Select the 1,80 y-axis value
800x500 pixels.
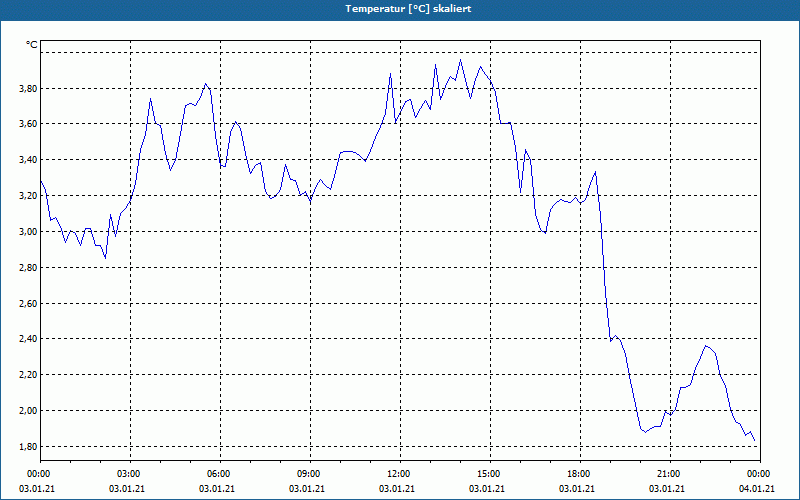[x=29, y=447]
